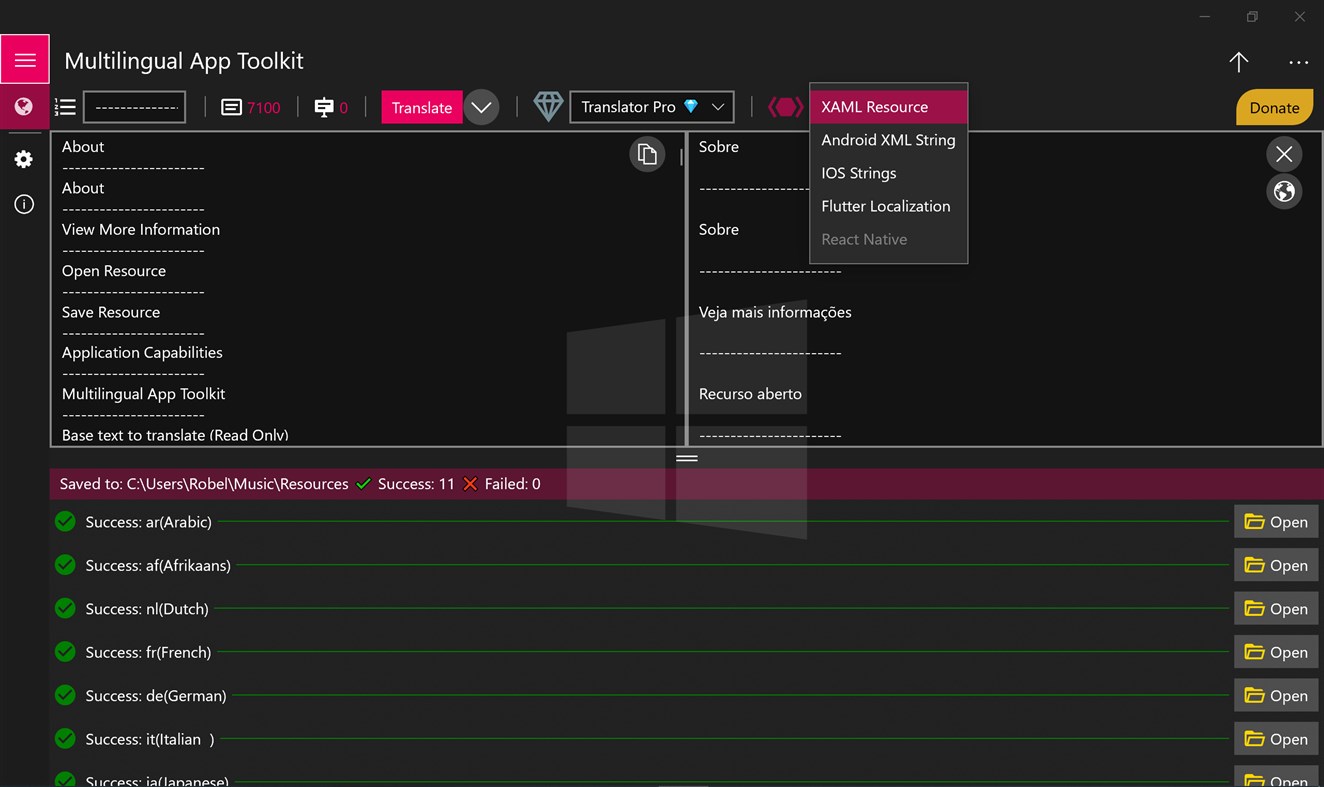The height and width of the screenshot is (787, 1324).
Task: Open folder for nl(Dutch) result
Action: tap(1276, 609)
